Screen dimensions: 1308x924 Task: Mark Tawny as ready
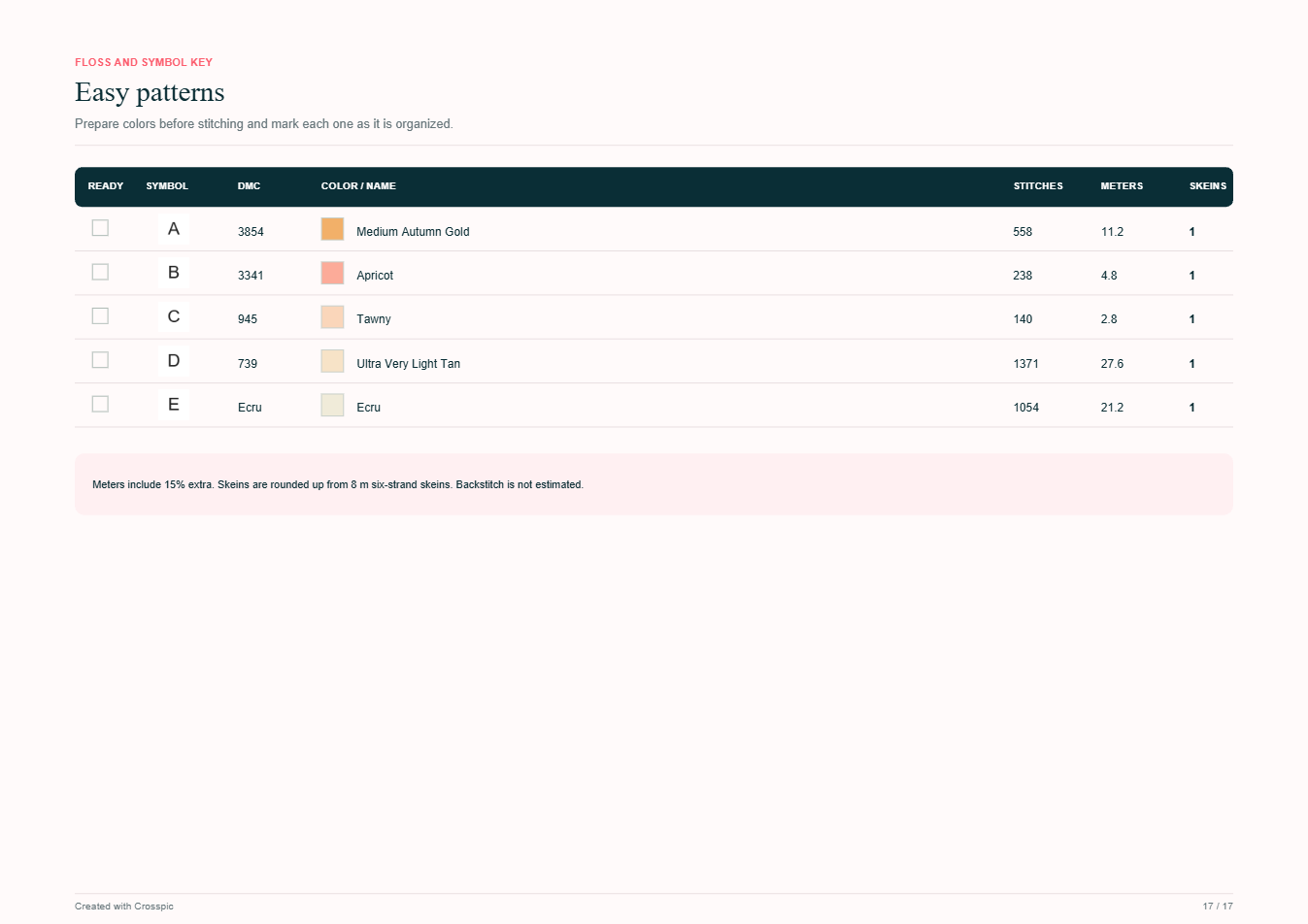pyautogui.click(x=100, y=315)
